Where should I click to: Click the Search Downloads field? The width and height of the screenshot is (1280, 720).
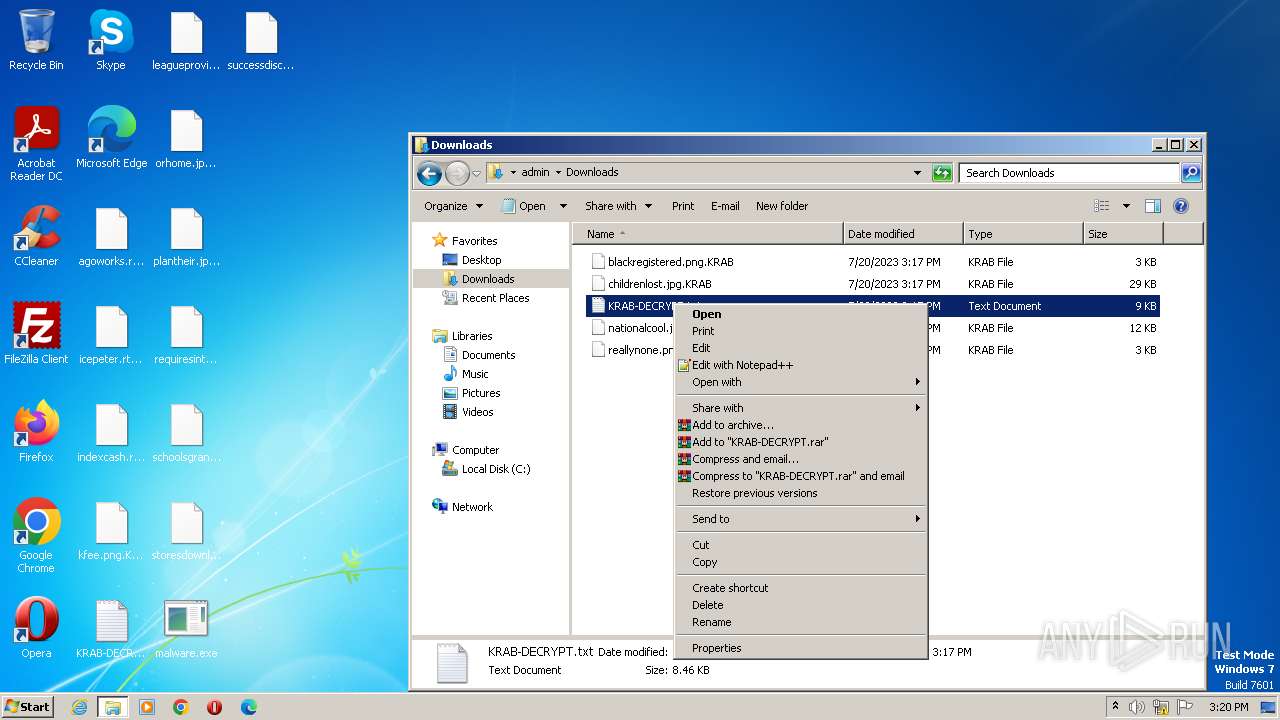coord(1069,173)
